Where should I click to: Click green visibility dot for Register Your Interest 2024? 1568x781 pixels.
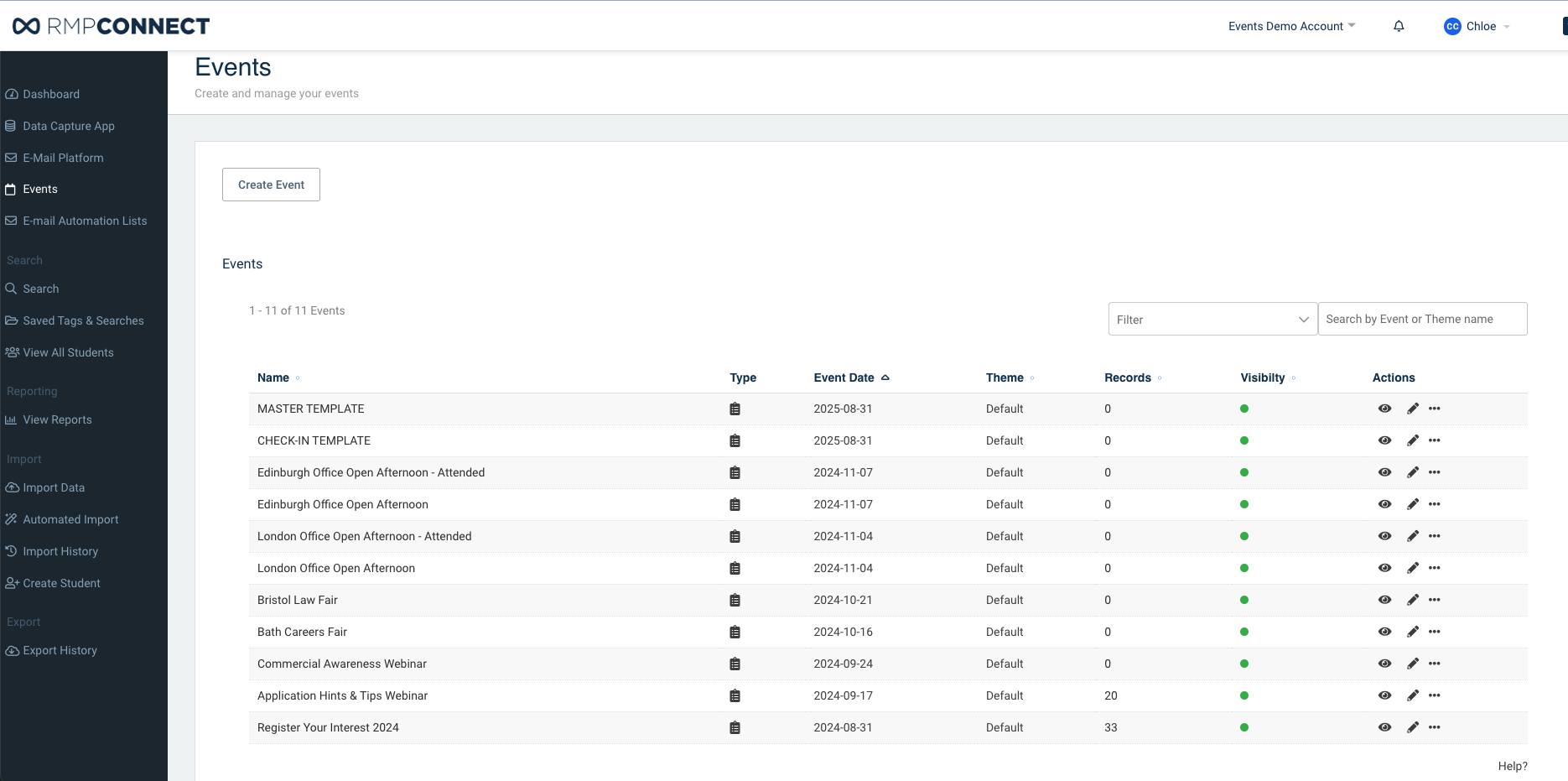click(1244, 727)
